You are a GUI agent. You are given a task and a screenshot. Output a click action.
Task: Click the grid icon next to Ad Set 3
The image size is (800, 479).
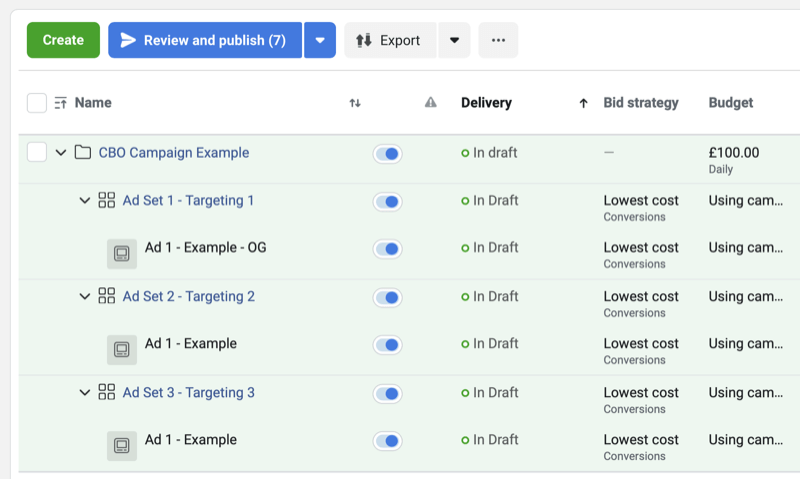click(x=107, y=392)
